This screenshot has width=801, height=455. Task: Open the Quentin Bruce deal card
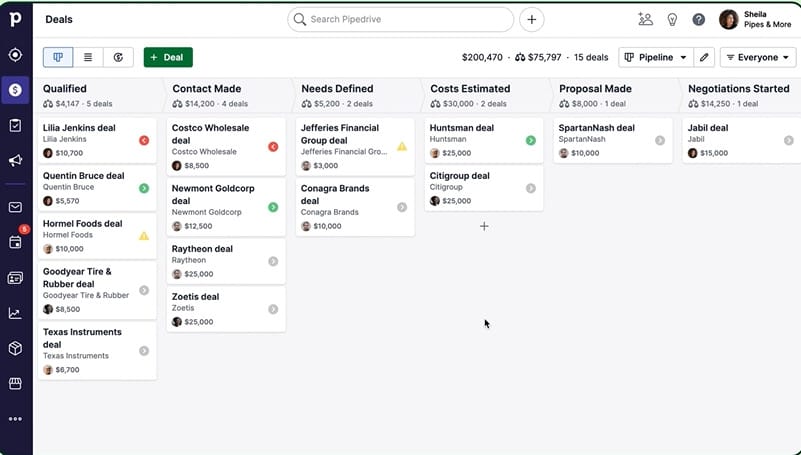(x=97, y=188)
